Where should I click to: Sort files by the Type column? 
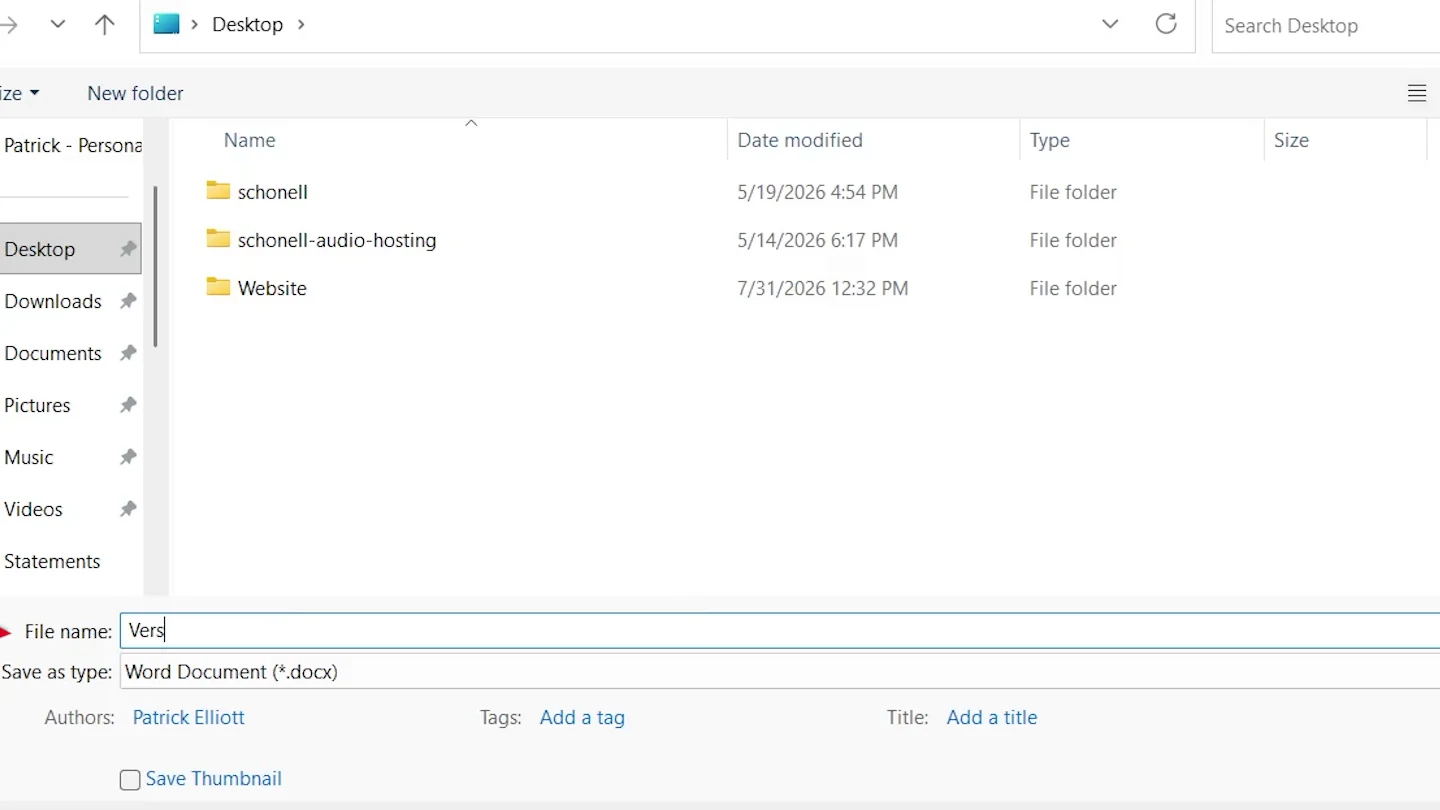1050,140
